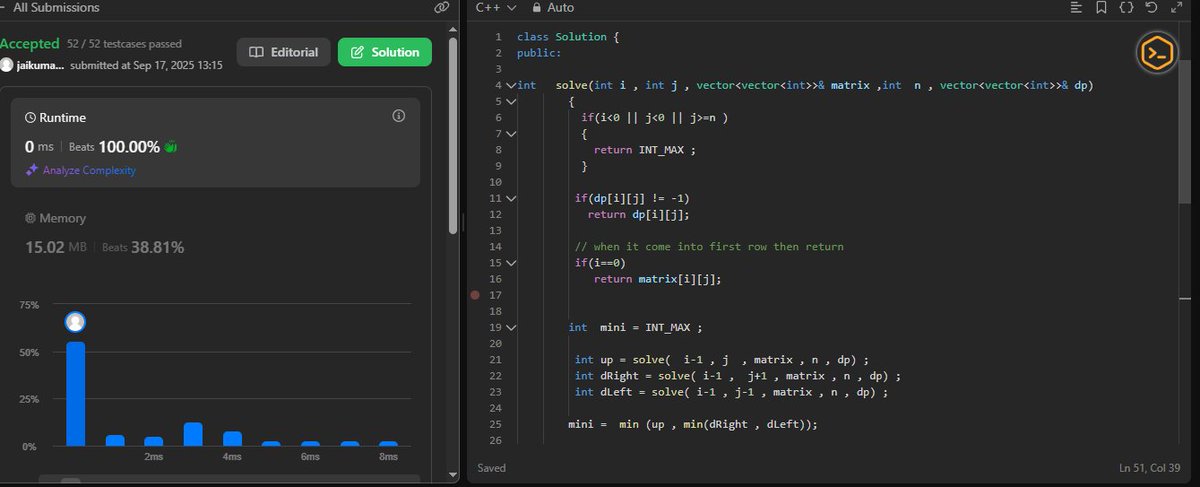Click the Accepted status text
The image size is (1200, 487).
pyautogui.click(x=30, y=44)
